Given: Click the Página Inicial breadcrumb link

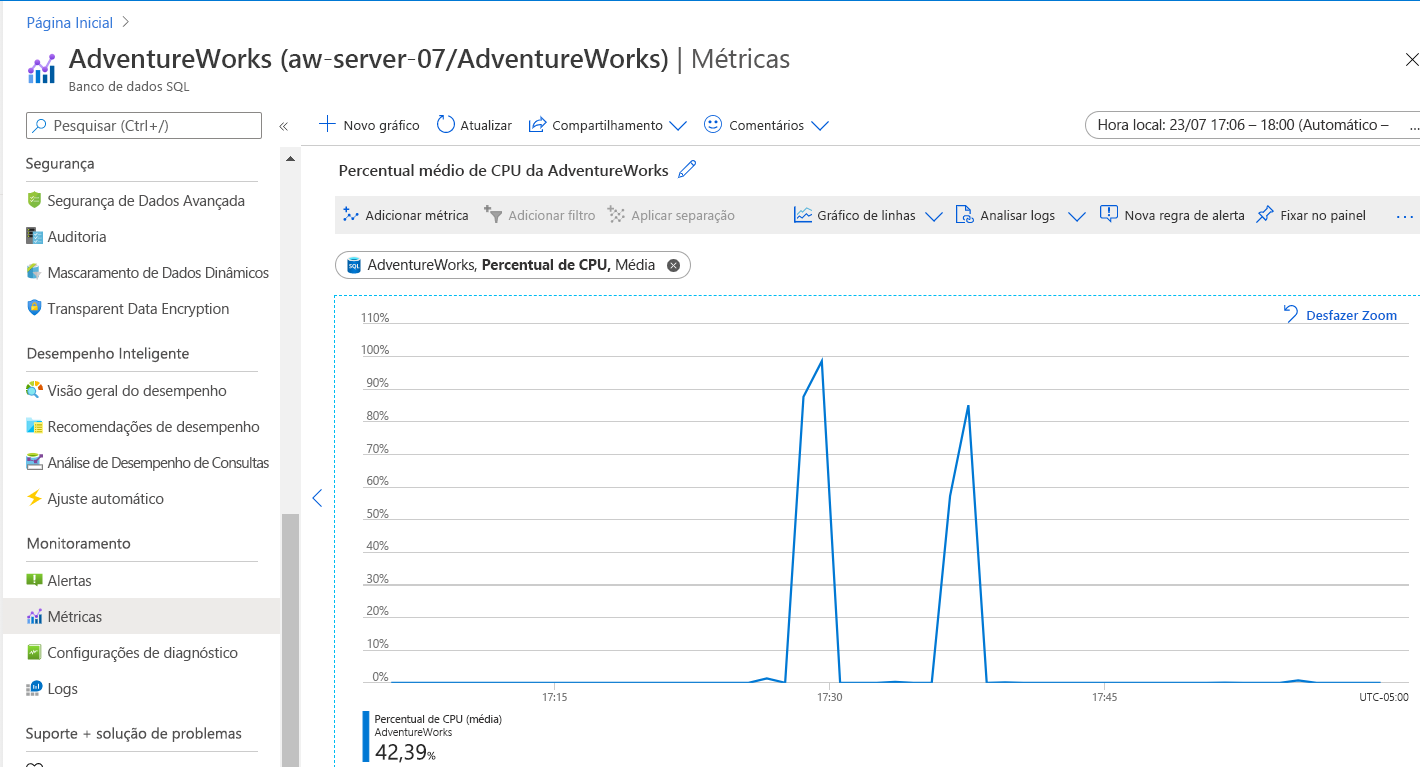Looking at the screenshot, I should coord(69,22).
